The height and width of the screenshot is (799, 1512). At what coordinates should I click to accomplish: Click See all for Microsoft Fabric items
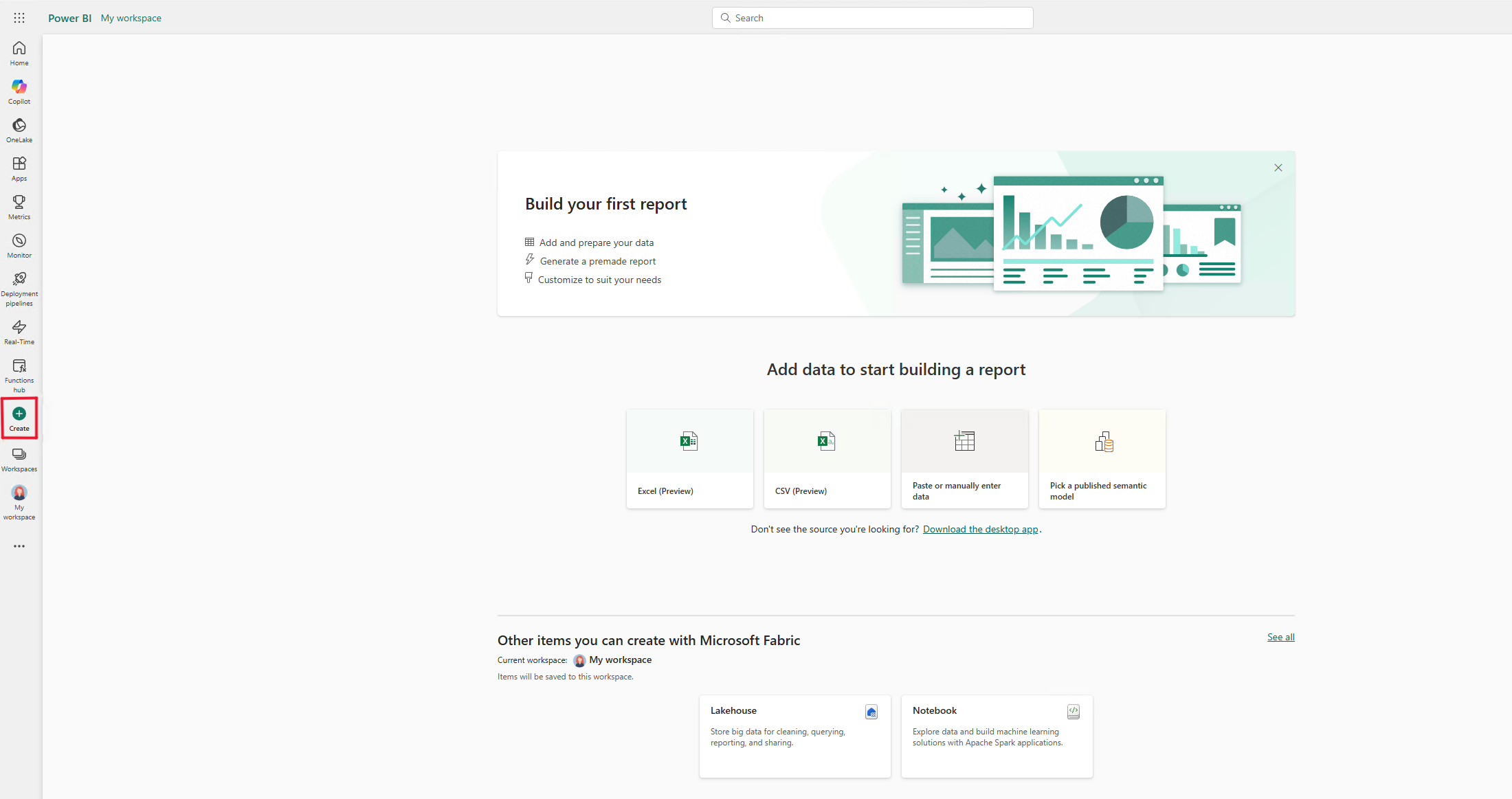[1281, 637]
